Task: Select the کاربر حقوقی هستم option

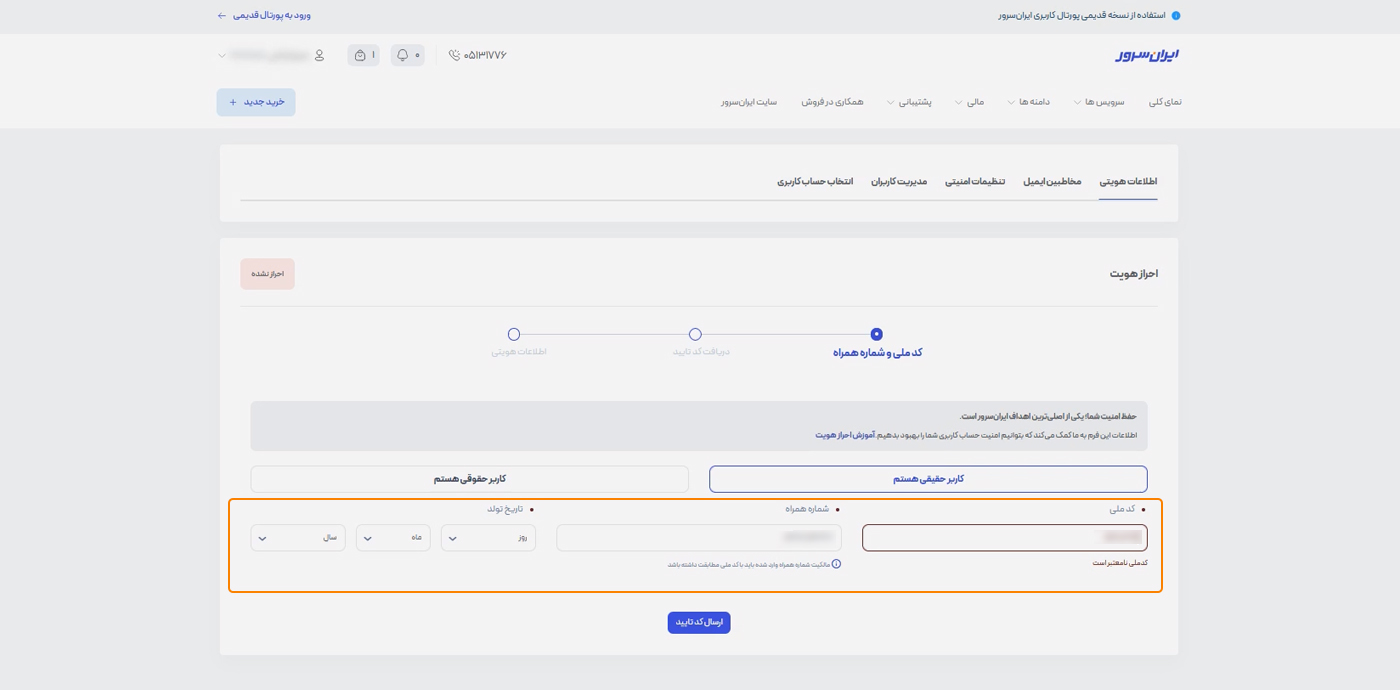Action: 470,478
